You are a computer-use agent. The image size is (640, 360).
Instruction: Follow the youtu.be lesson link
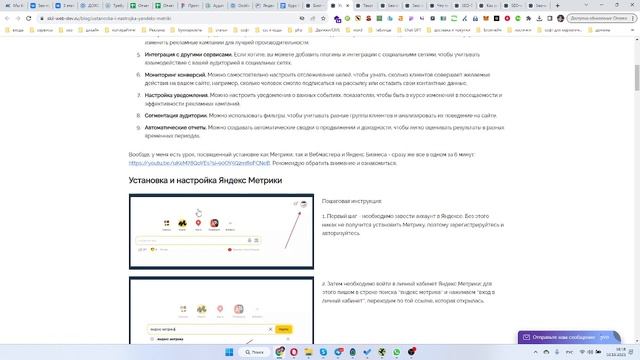[199, 163]
